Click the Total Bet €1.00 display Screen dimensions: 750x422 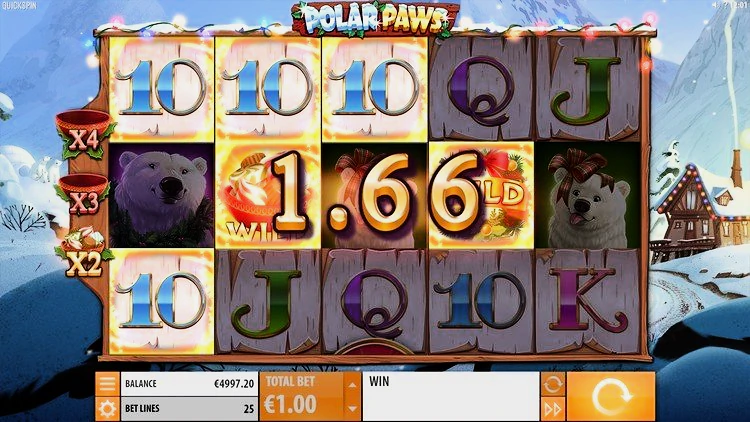click(x=302, y=396)
